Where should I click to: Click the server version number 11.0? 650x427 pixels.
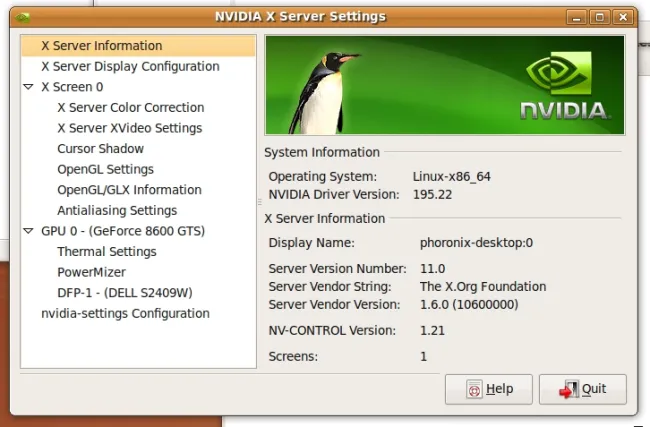[x=432, y=269]
